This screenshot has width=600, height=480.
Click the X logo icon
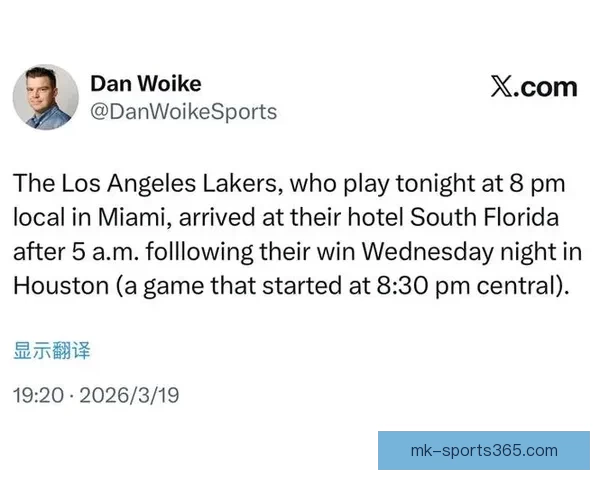tap(503, 87)
